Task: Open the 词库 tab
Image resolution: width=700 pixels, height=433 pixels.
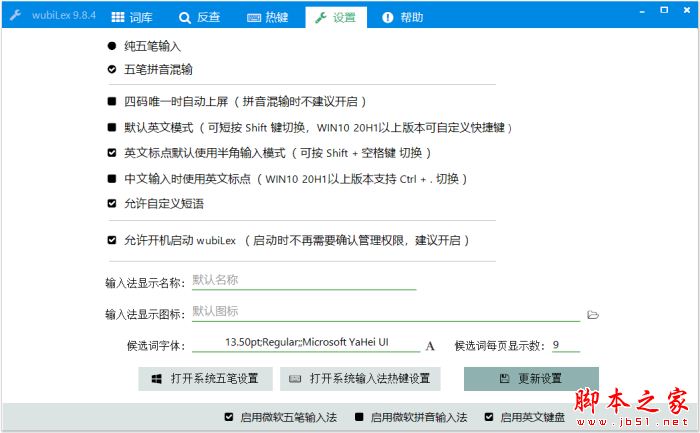Action: coord(132,17)
